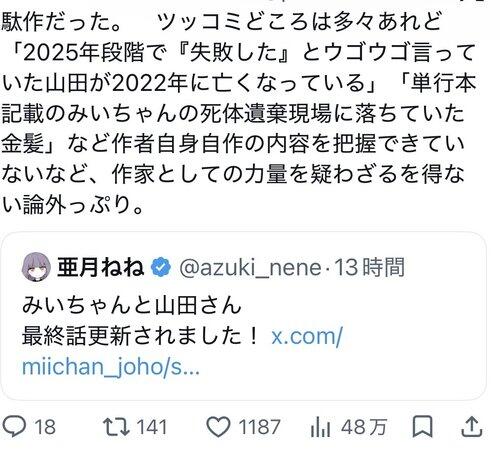Open the quoted post reading みいちゃんと山田さん
The image size is (500, 456).
[243, 316]
